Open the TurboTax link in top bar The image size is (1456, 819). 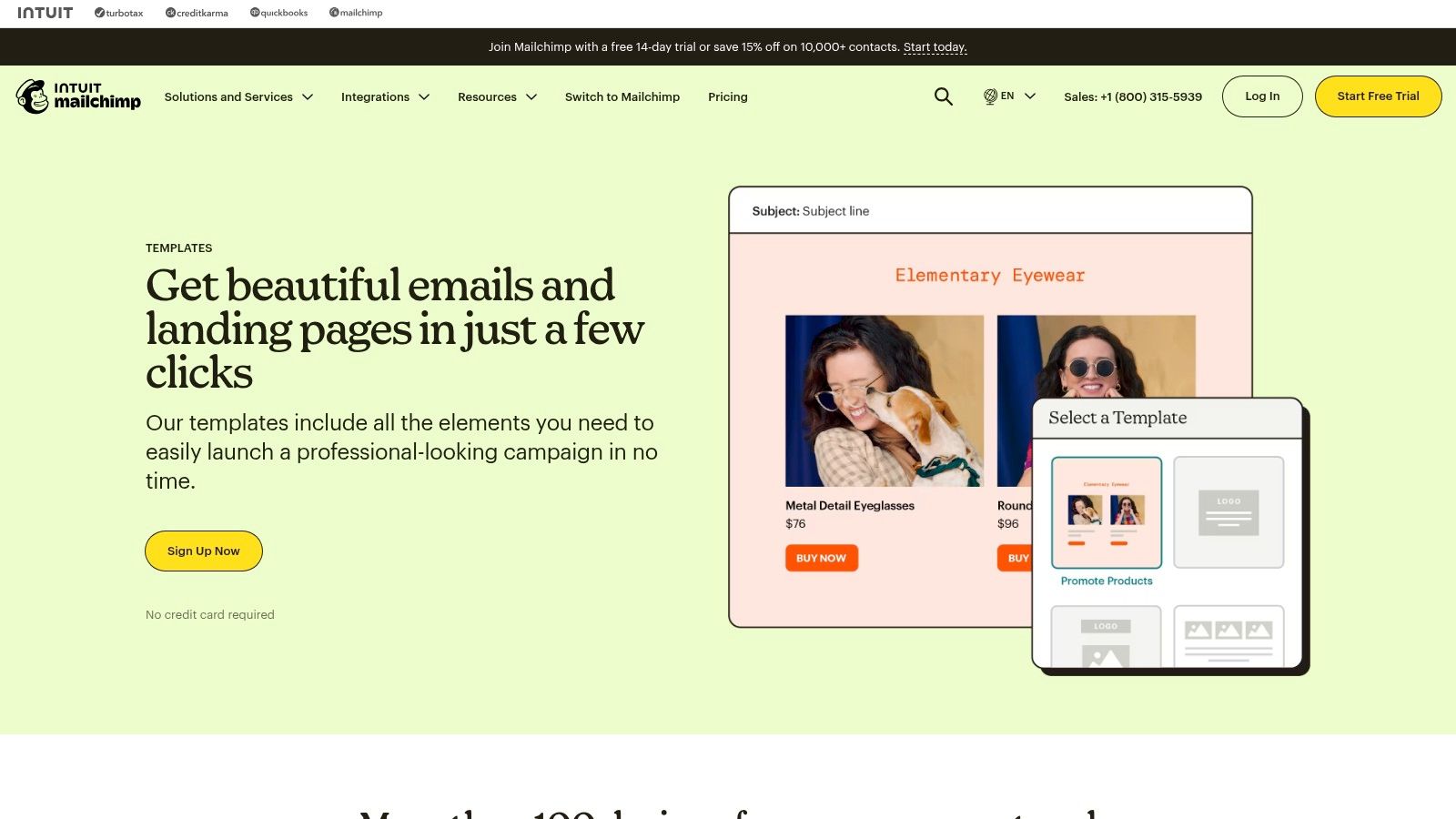pyautogui.click(x=119, y=13)
